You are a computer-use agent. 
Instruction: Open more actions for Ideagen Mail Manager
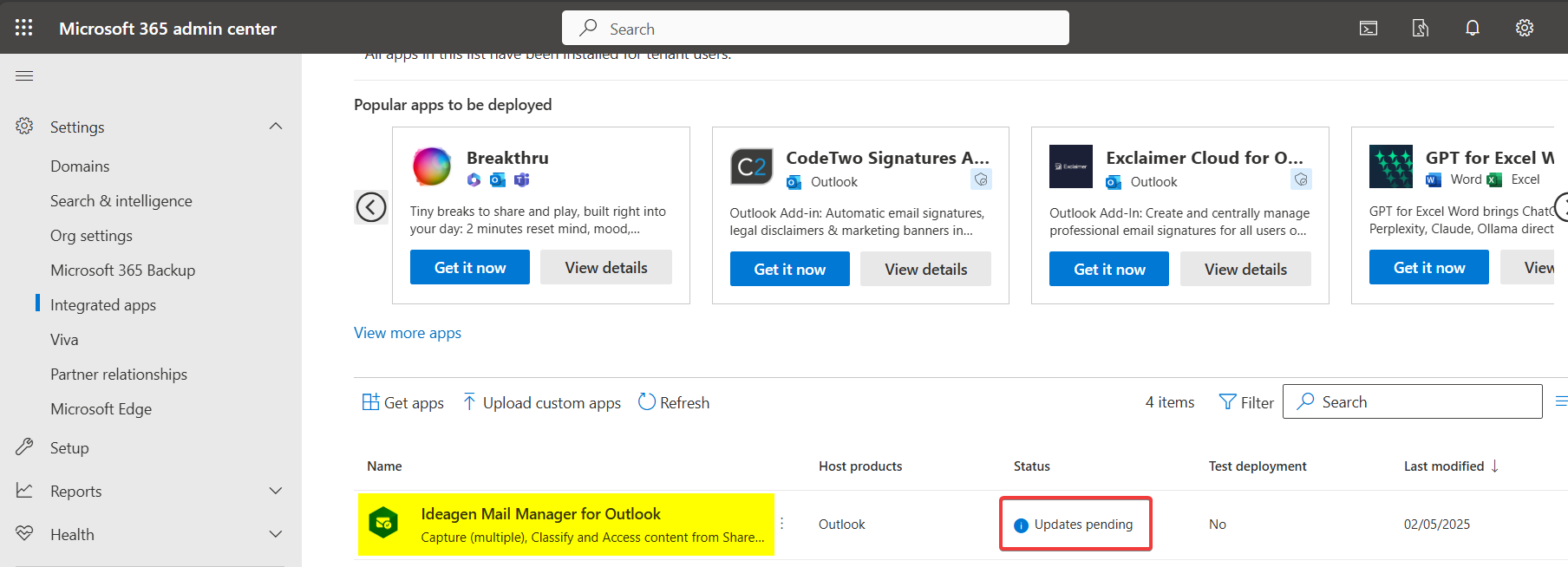point(781,524)
